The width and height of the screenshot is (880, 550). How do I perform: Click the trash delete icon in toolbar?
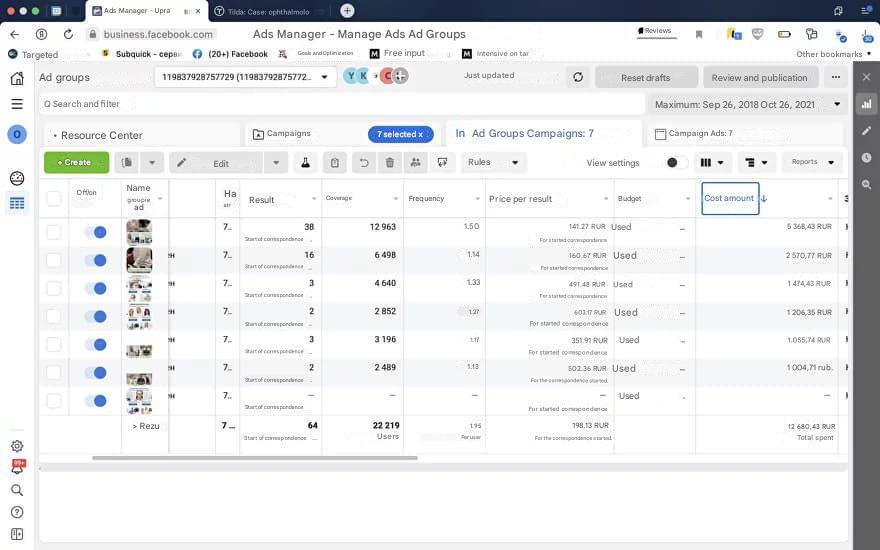click(x=390, y=163)
